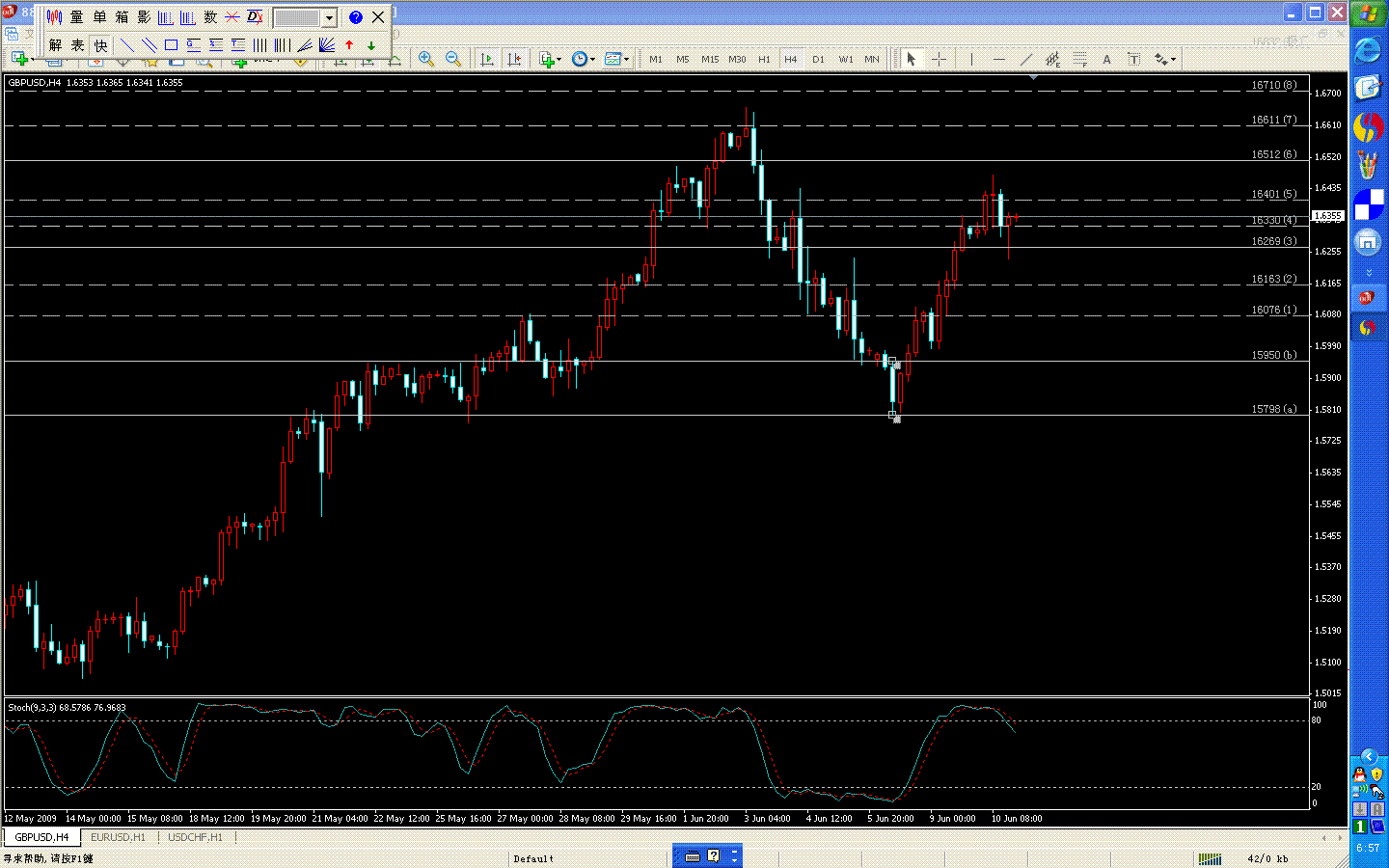Image resolution: width=1389 pixels, height=868 pixels.
Task: Switch to the EURUSD,H1 chart tab
Action: tap(118, 837)
